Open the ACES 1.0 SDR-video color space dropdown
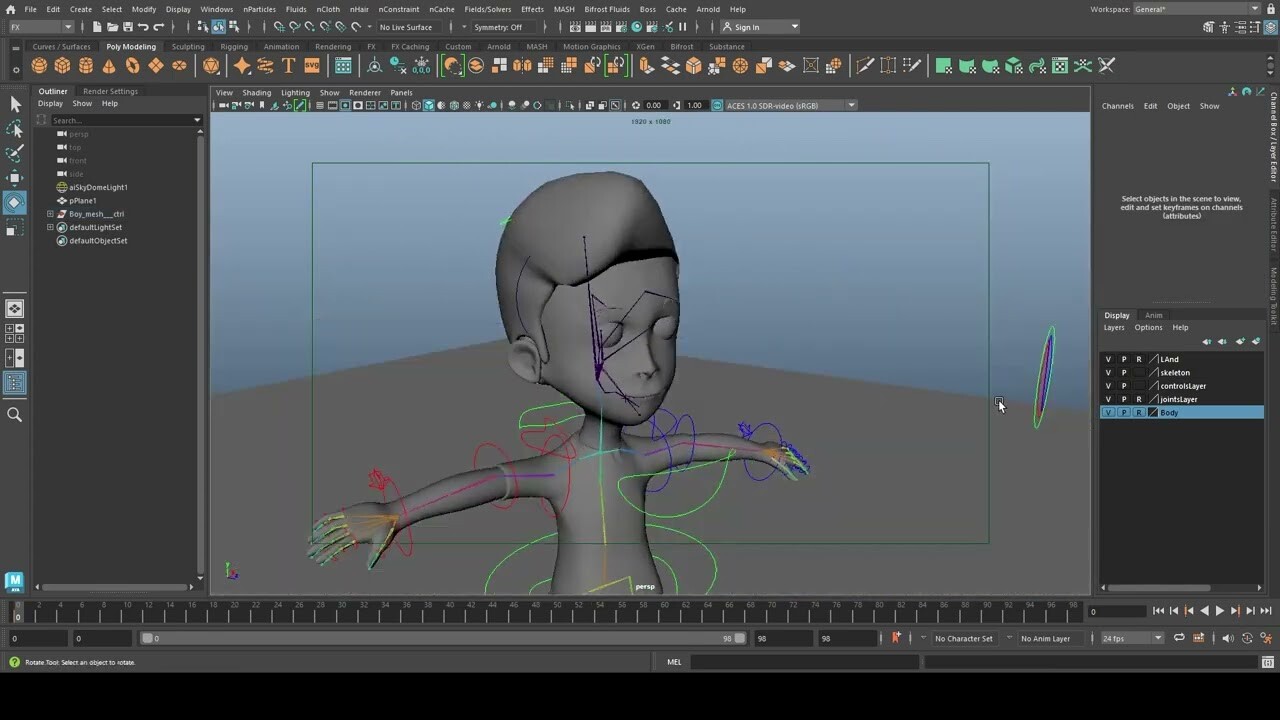 pyautogui.click(x=850, y=105)
